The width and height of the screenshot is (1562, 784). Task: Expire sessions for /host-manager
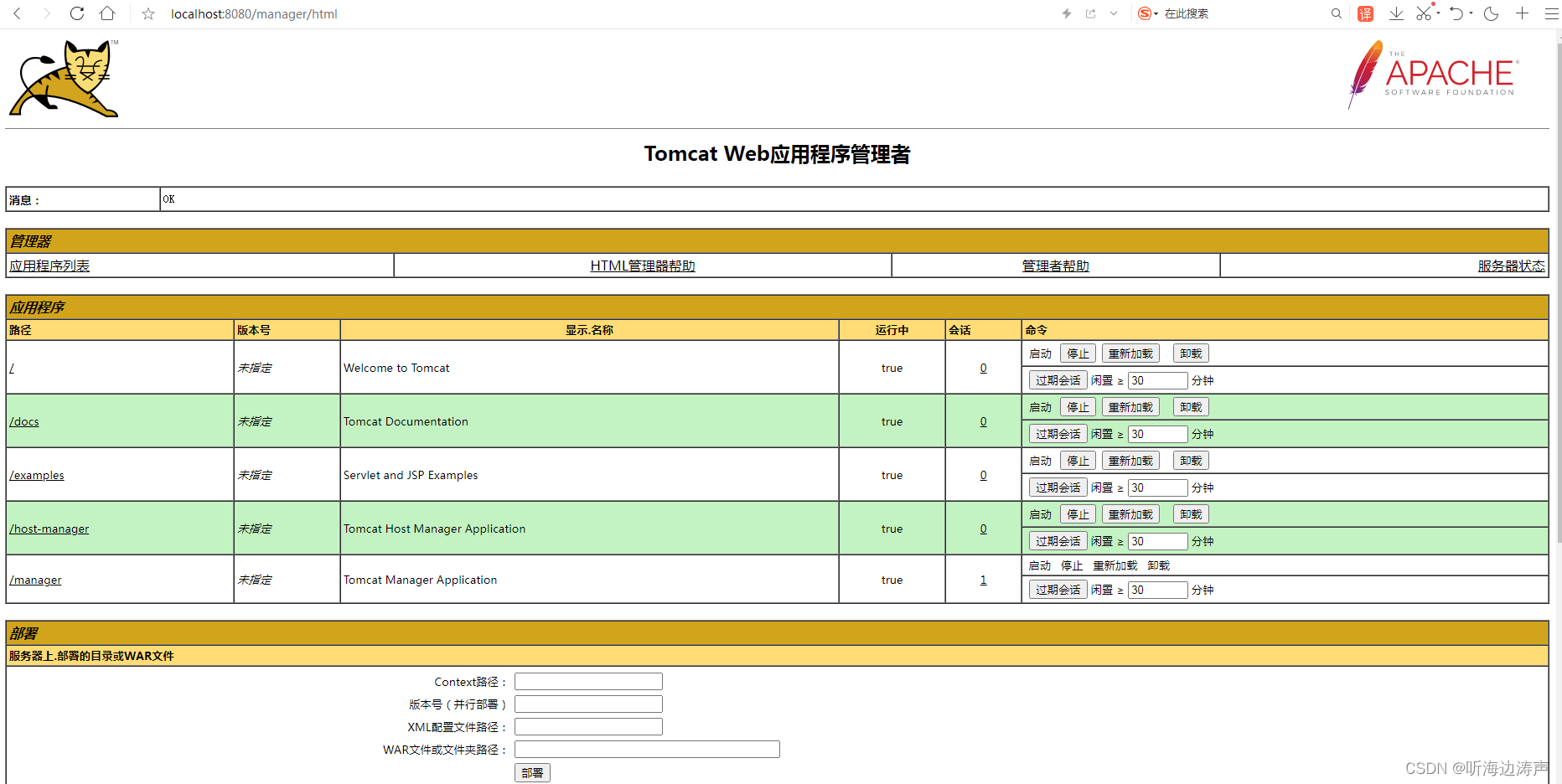click(1058, 541)
